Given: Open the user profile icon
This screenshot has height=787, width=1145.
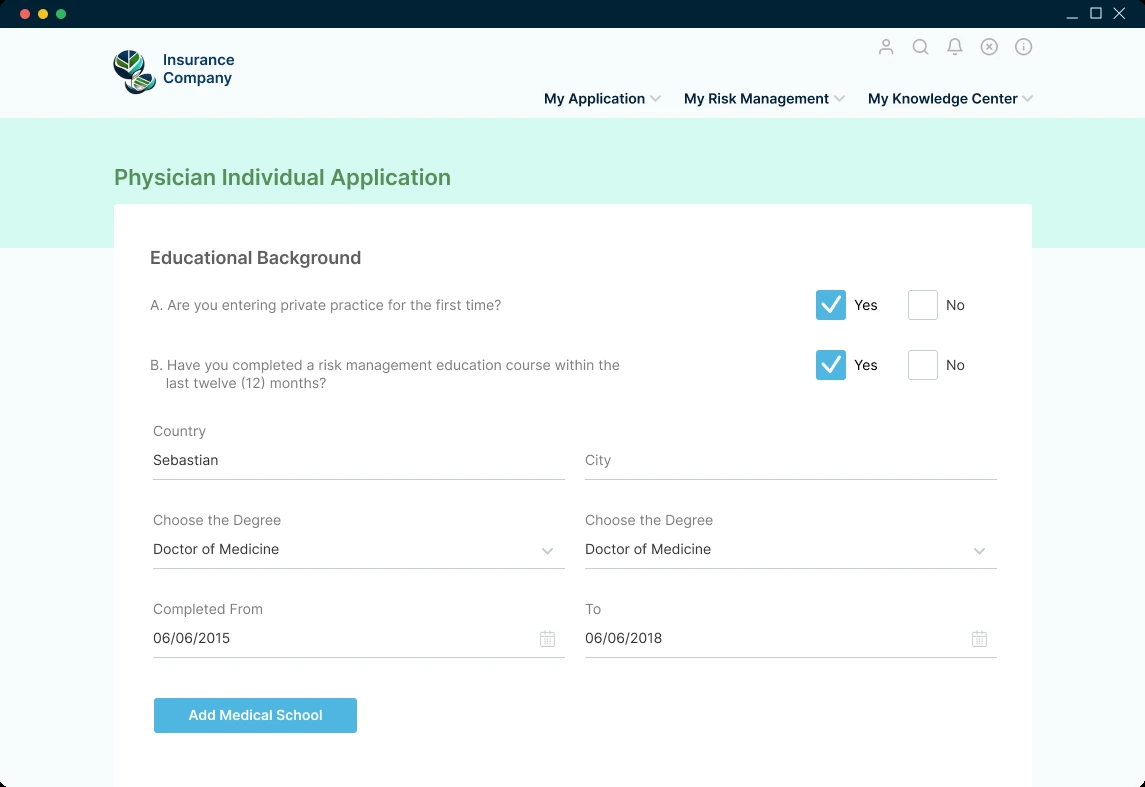Looking at the screenshot, I should (x=886, y=47).
